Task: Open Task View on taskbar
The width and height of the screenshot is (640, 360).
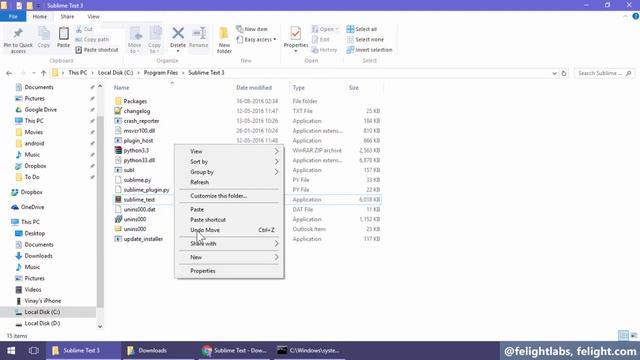Action: [34, 351]
